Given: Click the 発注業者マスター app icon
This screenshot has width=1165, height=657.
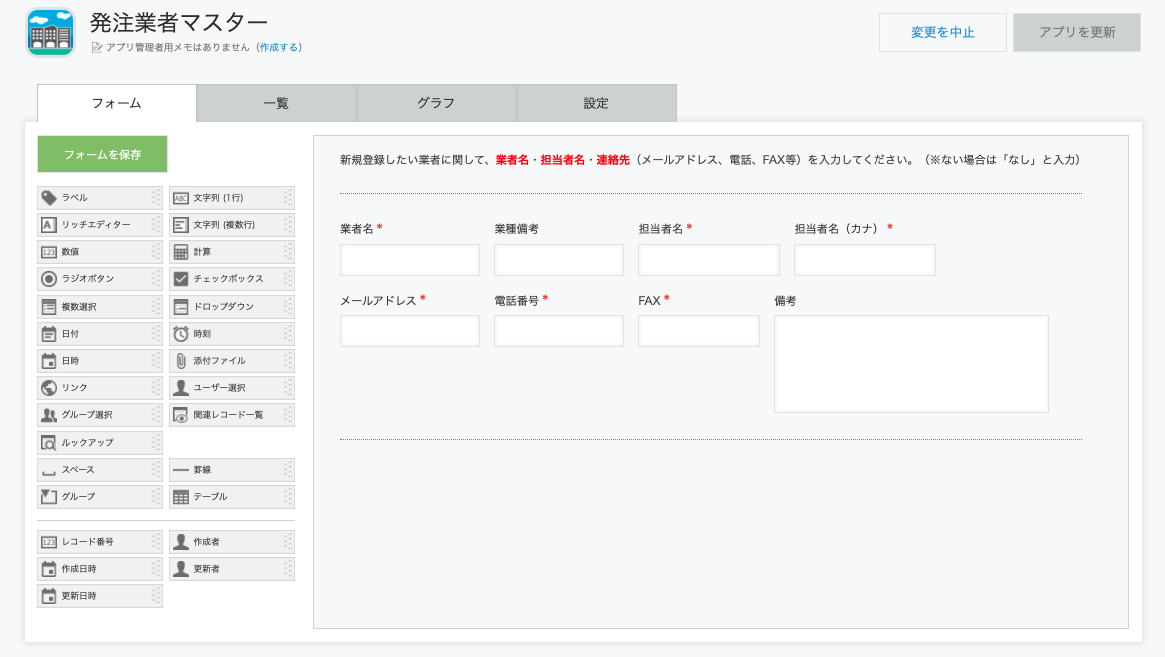Looking at the screenshot, I should point(50,32).
